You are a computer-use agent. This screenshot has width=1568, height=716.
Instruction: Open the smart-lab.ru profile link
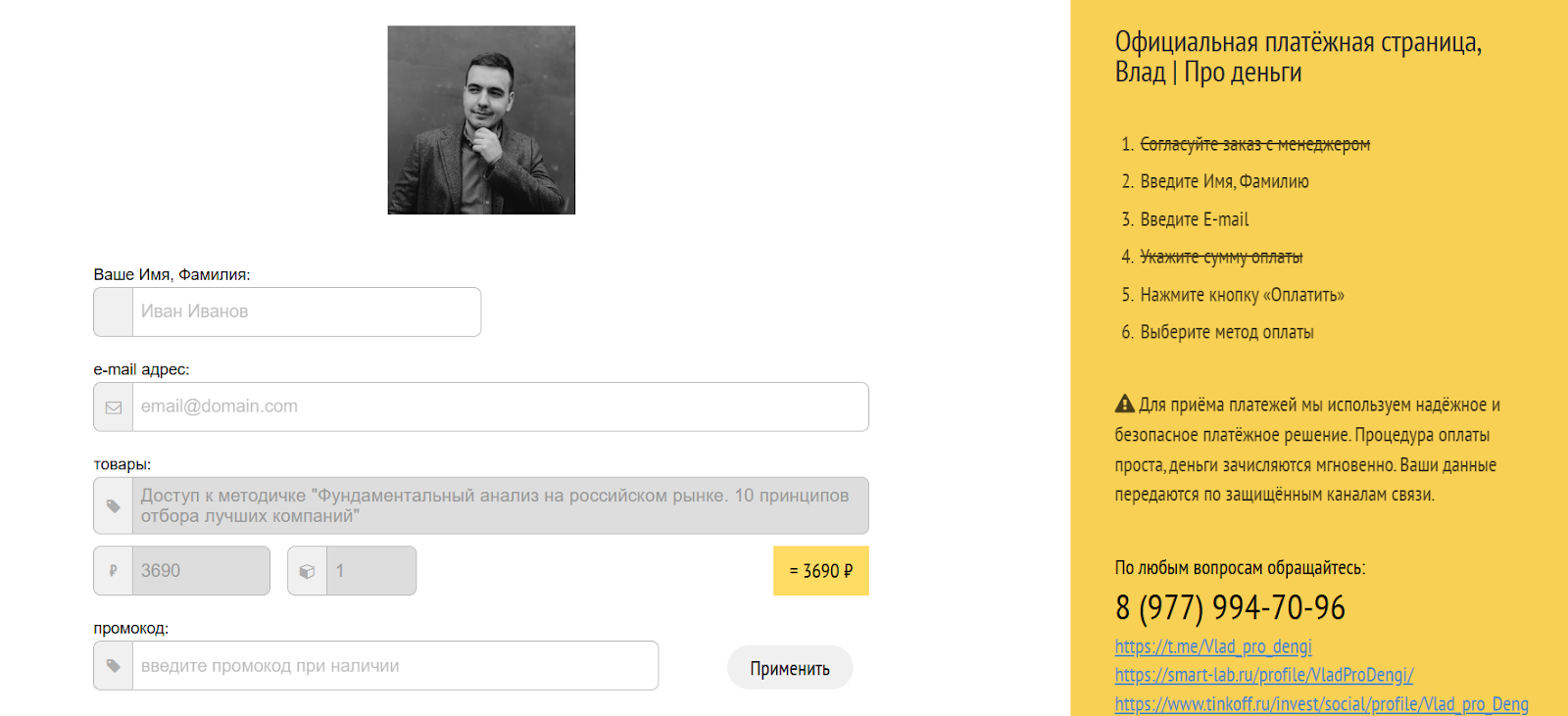click(1263, 675)
